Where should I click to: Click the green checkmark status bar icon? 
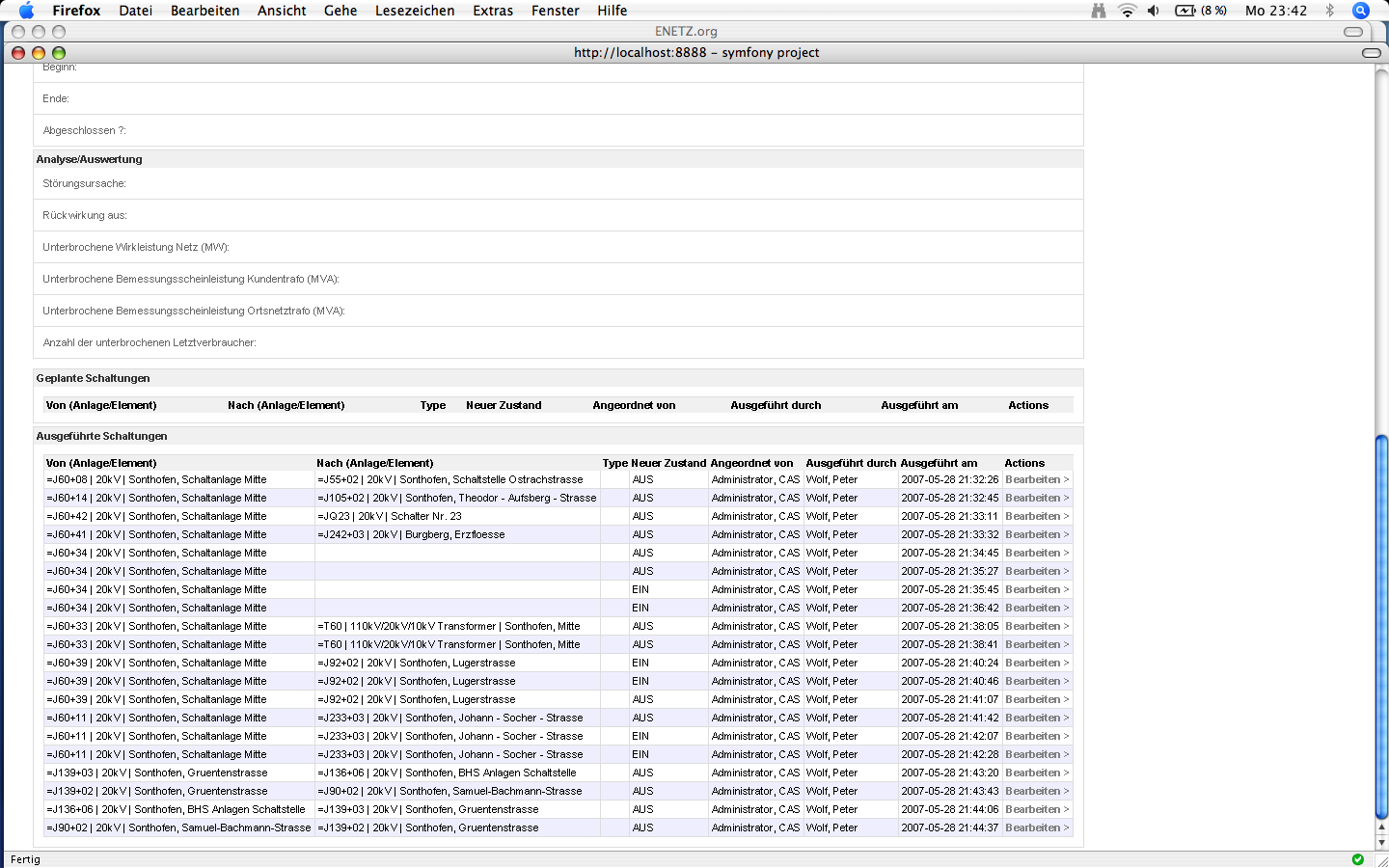click(1358, 859)
